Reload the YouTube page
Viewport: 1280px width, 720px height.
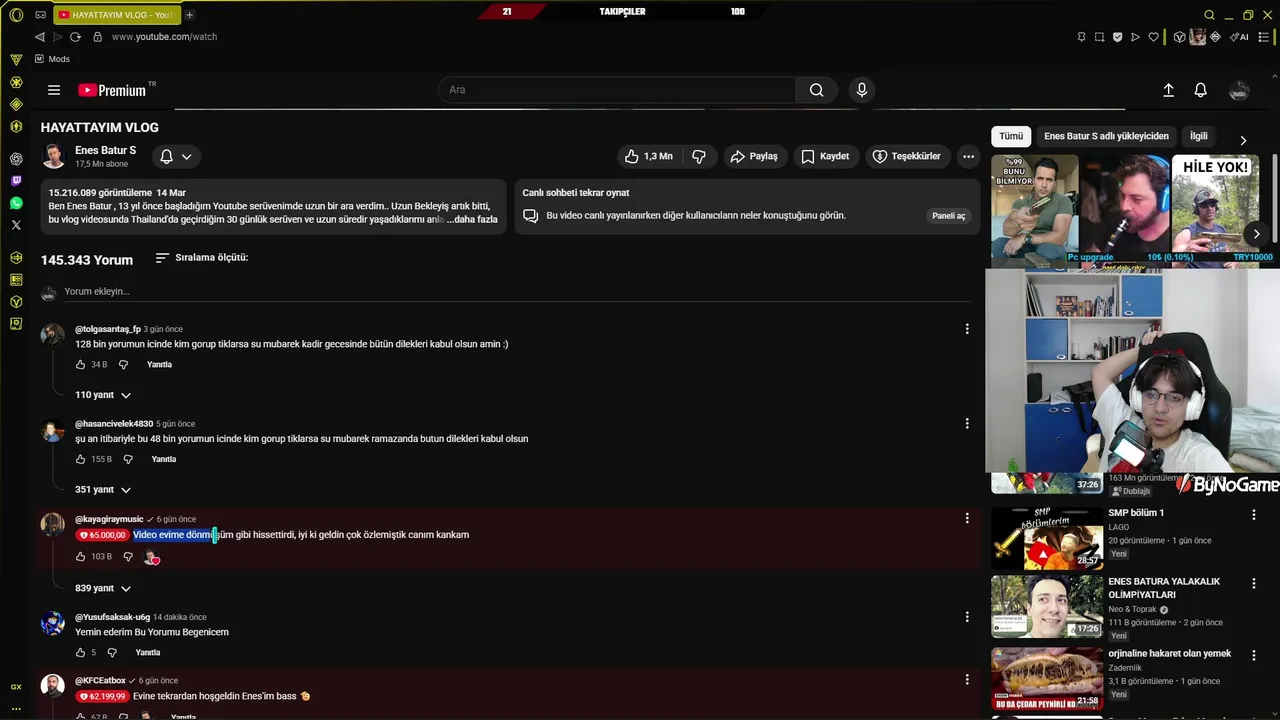(x=75, y=37)
